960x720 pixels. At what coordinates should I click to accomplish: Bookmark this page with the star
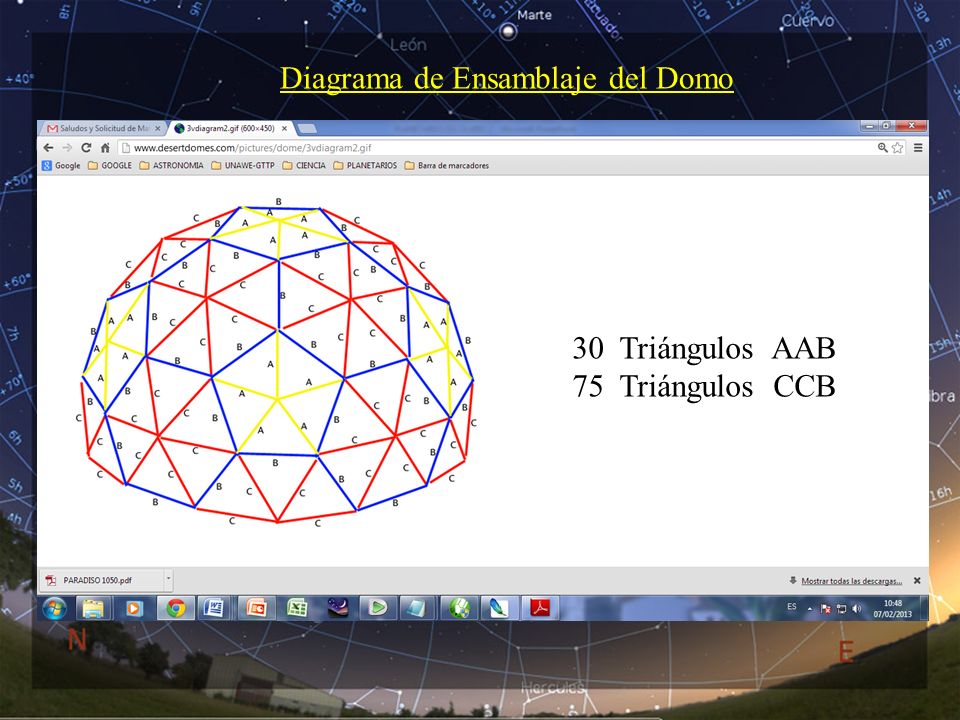coord(898,148)
